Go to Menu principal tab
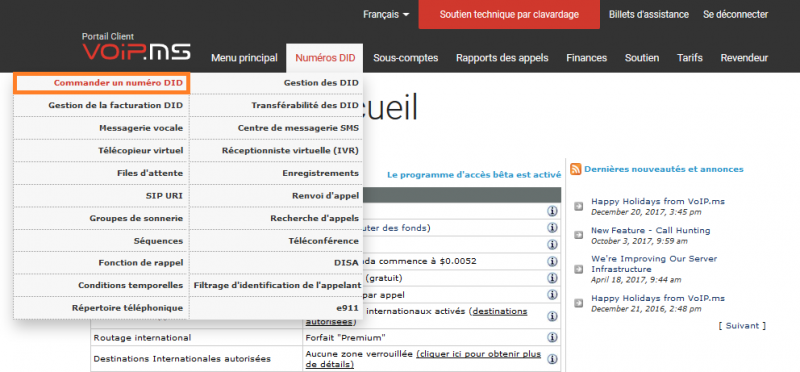Screen dimensions: 800x372 tap(244, 58)
